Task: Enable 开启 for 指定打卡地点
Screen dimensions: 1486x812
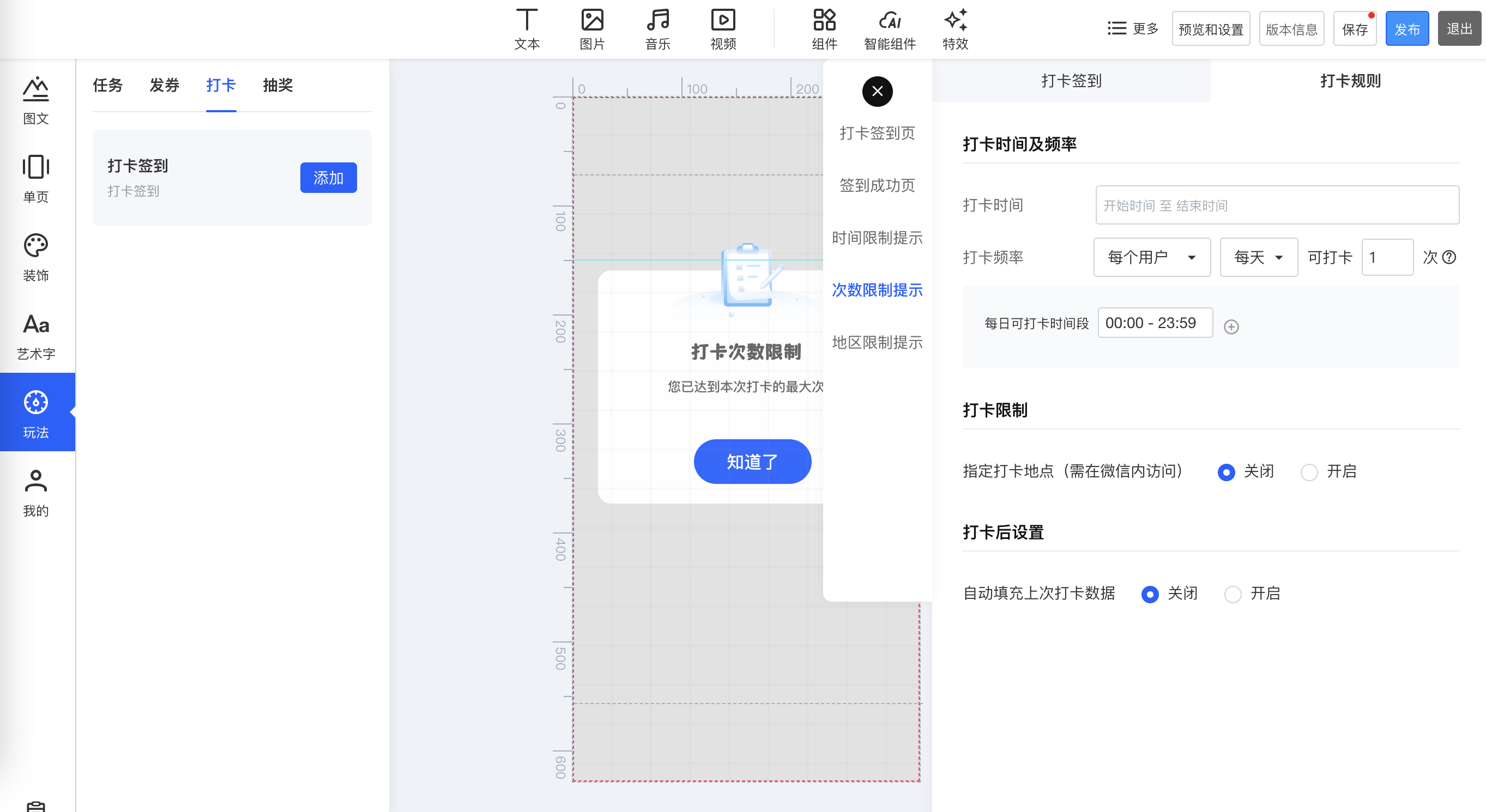Action: pos(1309,472)
